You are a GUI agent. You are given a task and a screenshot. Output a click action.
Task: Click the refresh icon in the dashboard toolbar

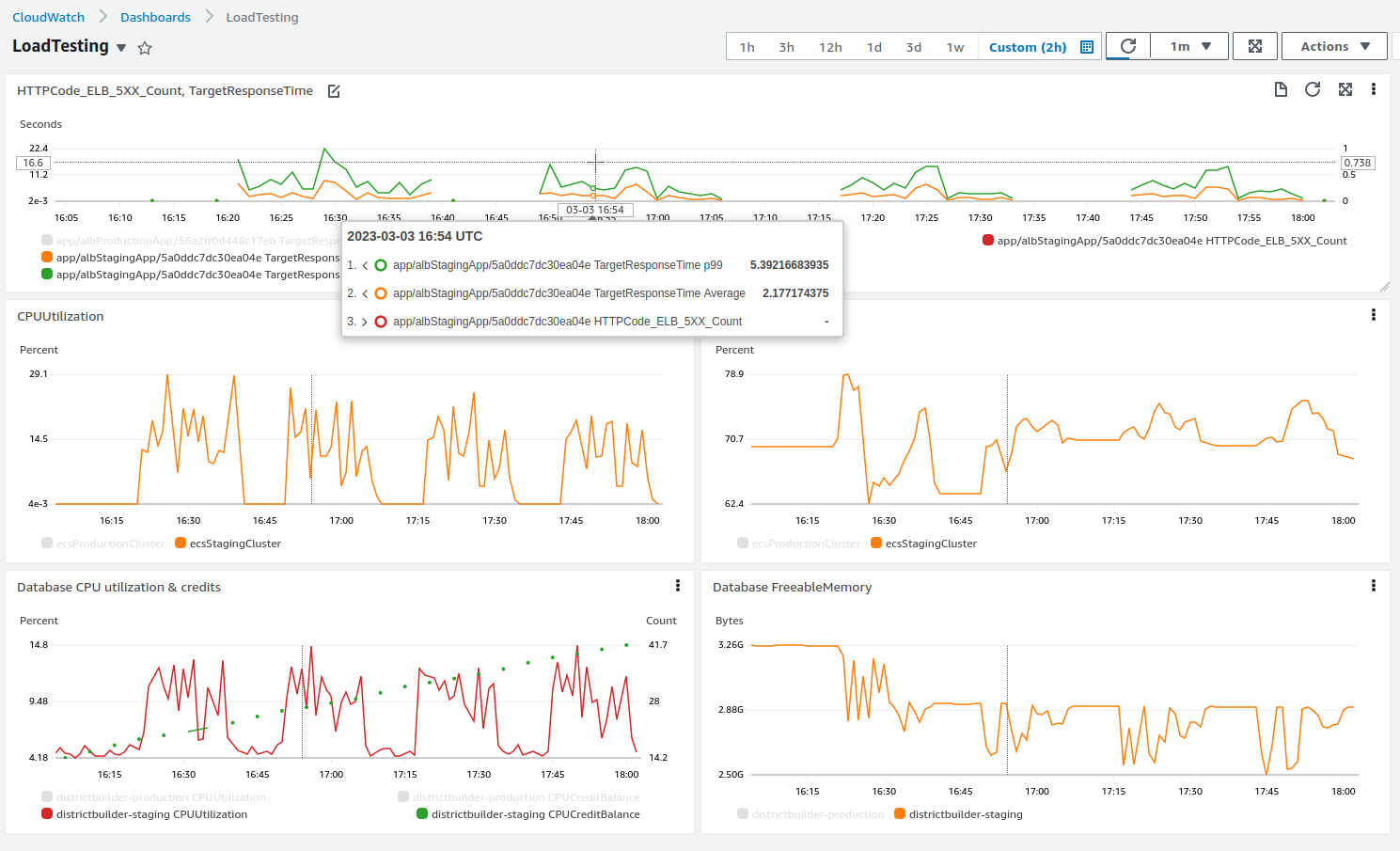1126,45
